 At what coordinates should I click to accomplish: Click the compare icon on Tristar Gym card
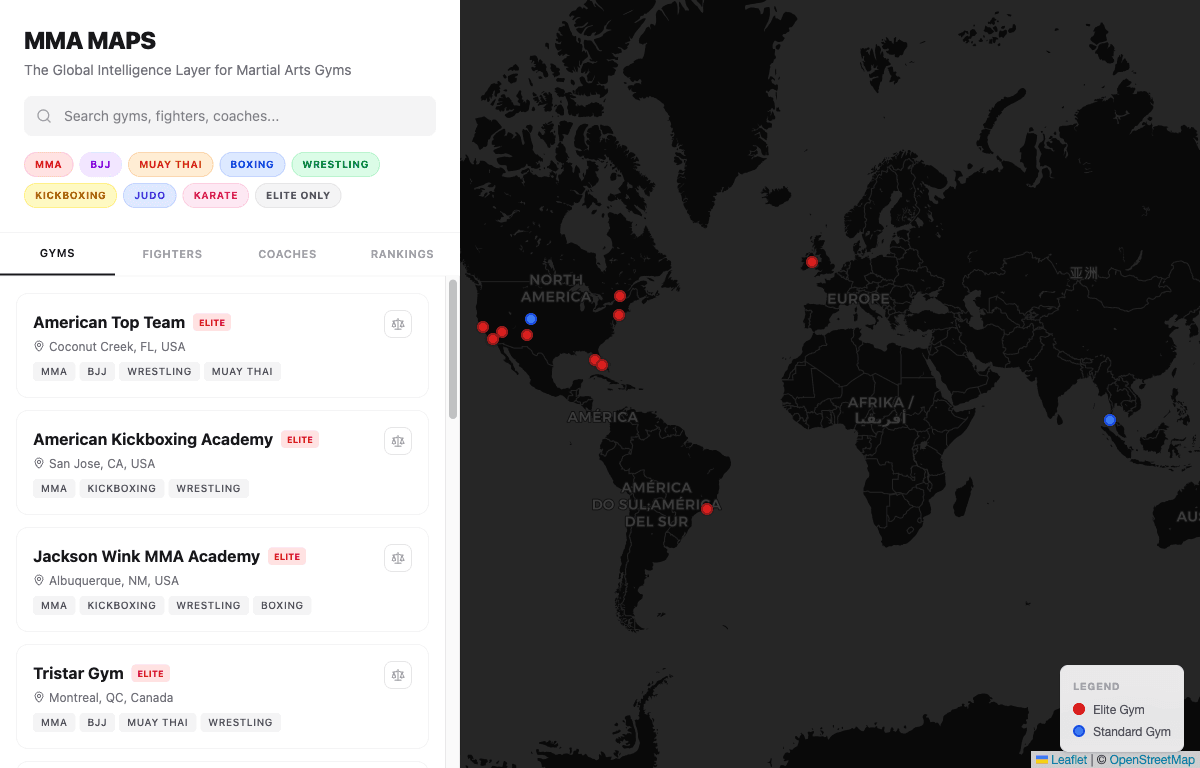[x=398, y=675]
